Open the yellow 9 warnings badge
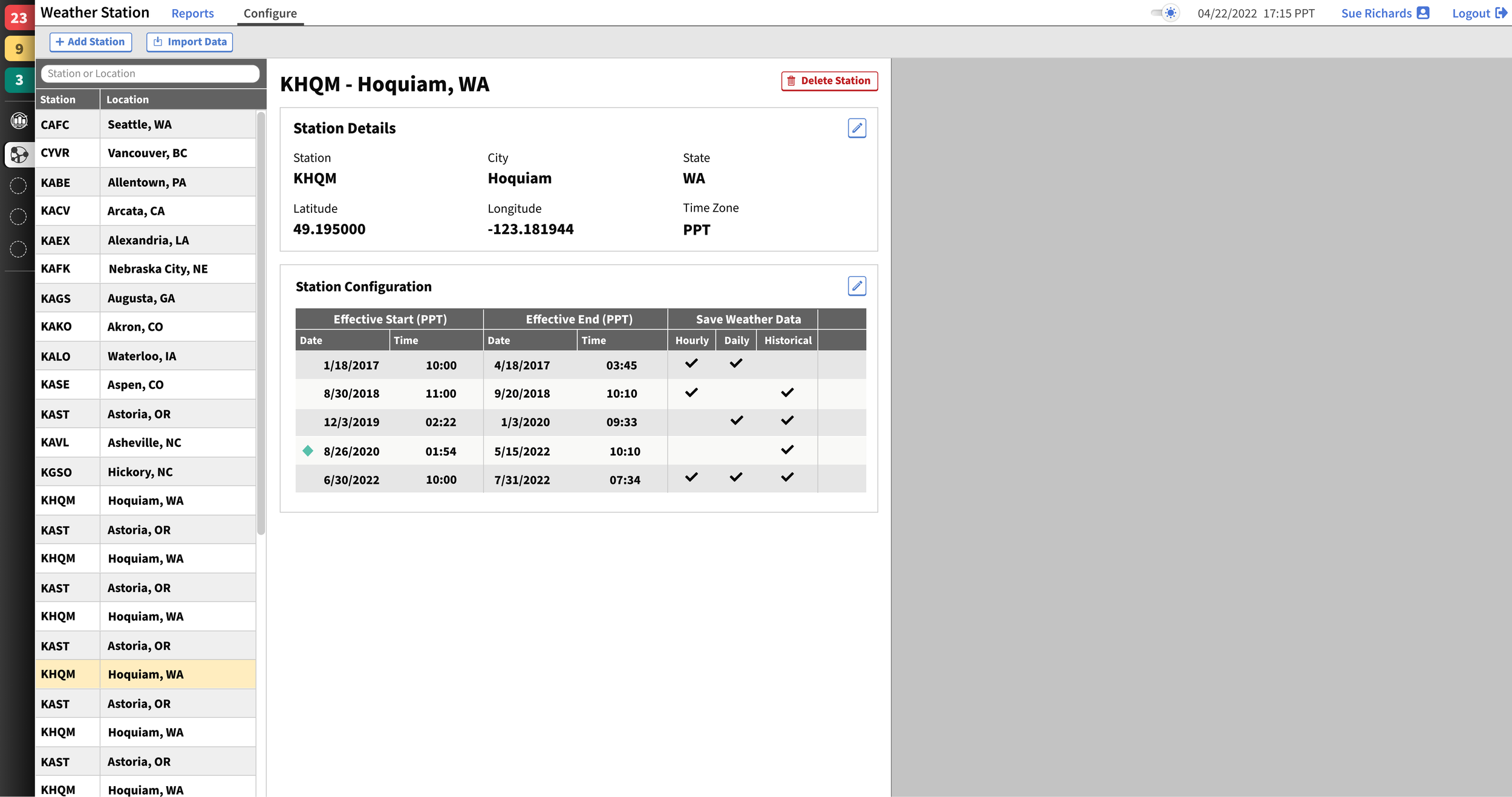 coord(19,48)
